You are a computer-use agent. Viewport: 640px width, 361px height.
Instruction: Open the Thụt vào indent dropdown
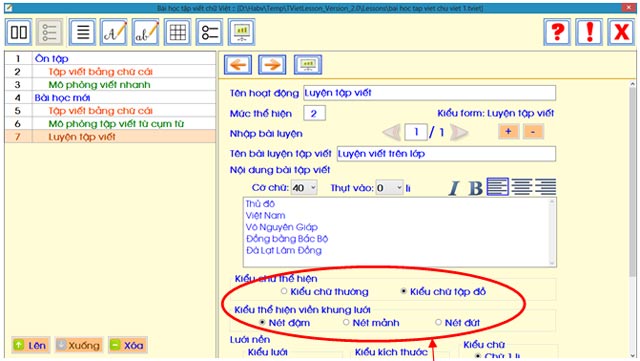point(389,188)
